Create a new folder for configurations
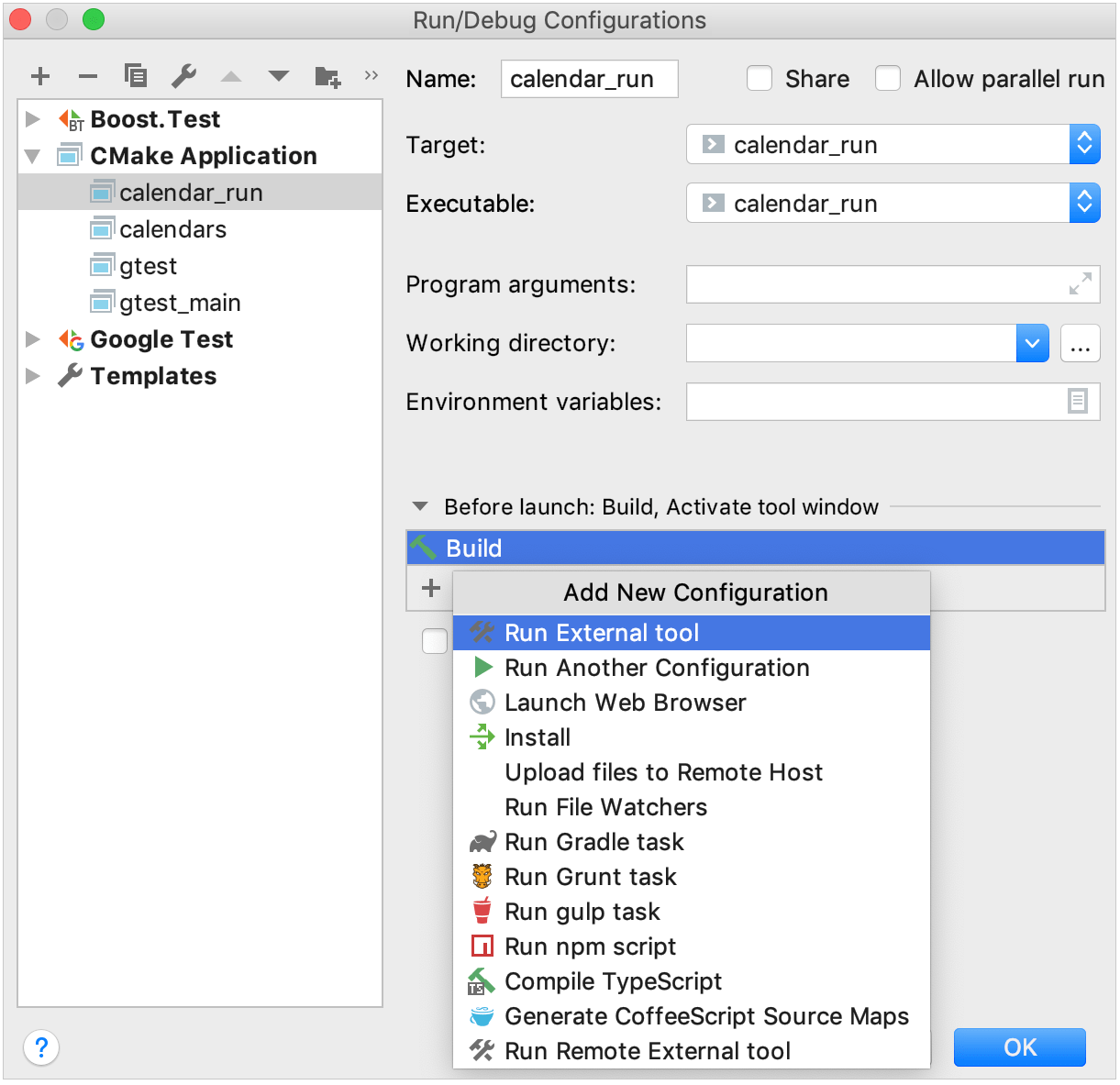This screenshot has width=1120, height=1085. coord(327,76)
